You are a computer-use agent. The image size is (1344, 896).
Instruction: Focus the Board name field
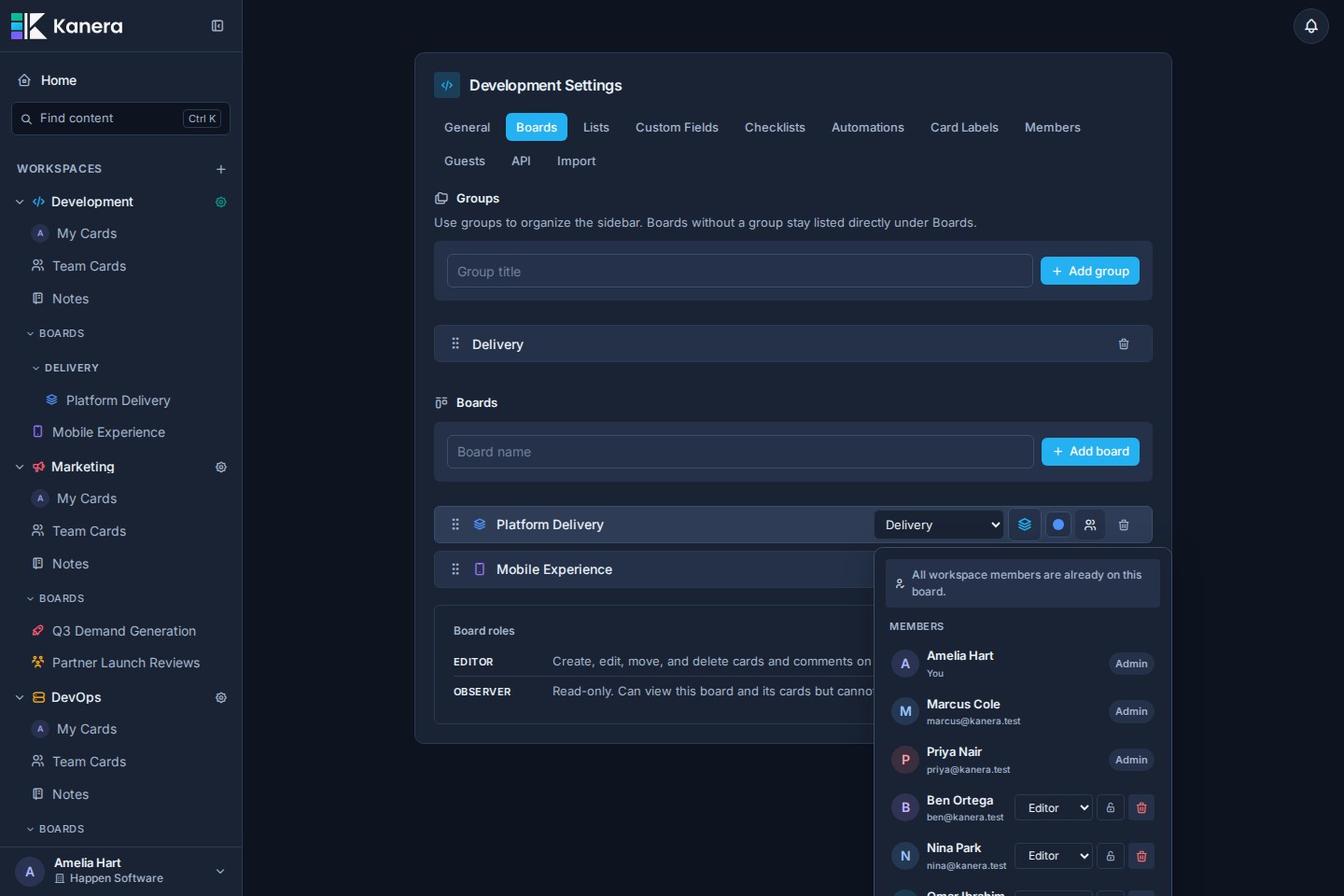pyautogui.click(x=740, y=452)
